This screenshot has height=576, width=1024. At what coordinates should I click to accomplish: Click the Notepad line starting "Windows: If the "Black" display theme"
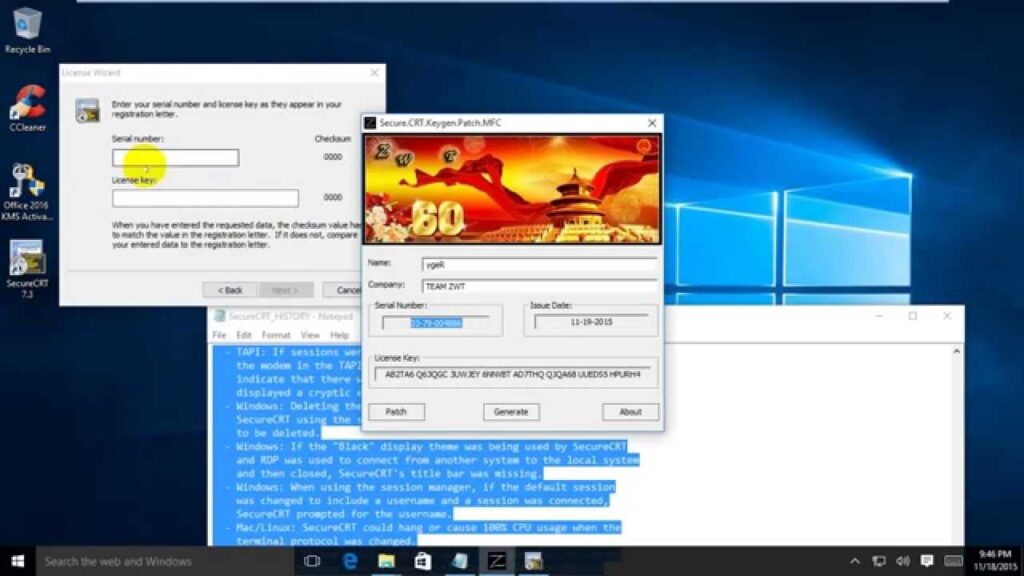point(426,447)
